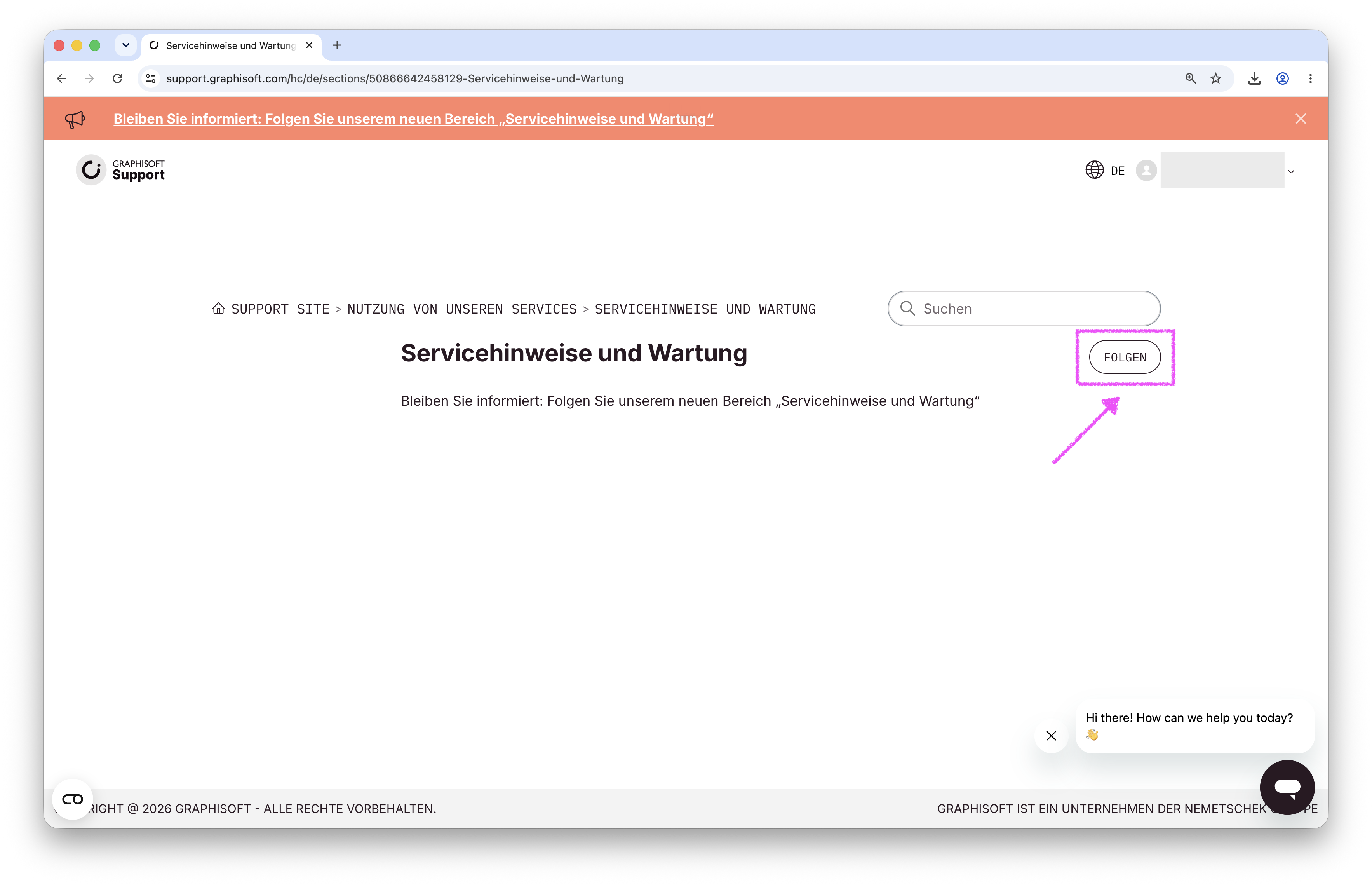Expand the tab search dropdown arrow

pyautogui.click(x=125, y=45)
